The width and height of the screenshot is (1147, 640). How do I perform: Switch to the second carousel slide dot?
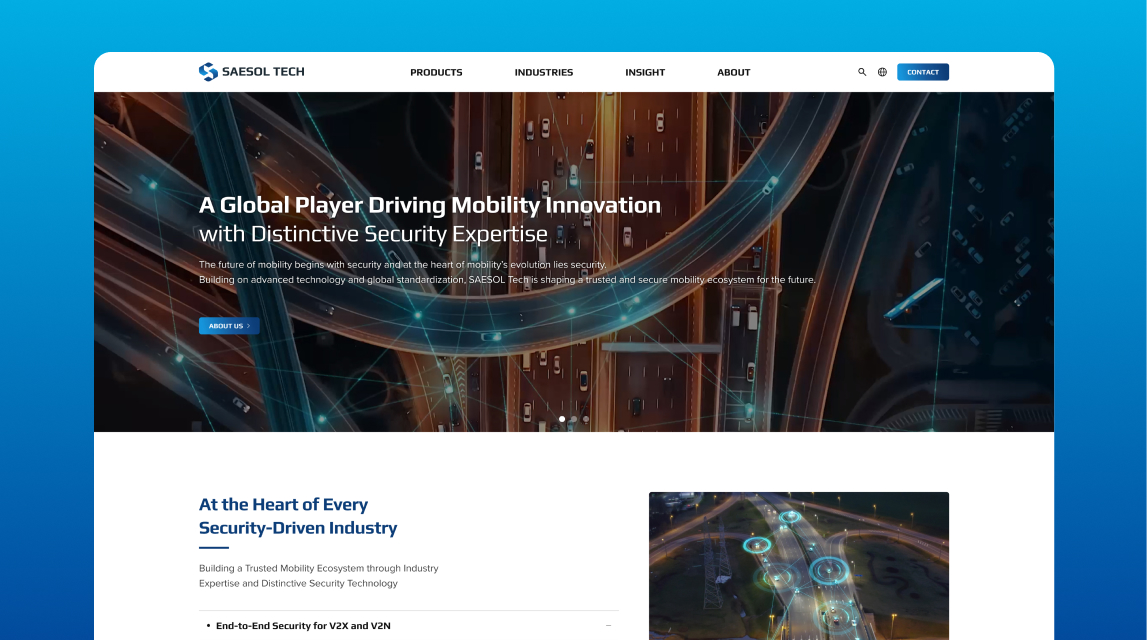point(574,419)
